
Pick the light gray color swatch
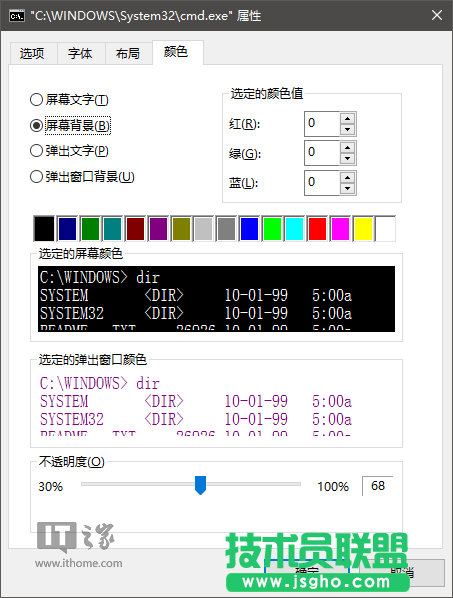204,228
